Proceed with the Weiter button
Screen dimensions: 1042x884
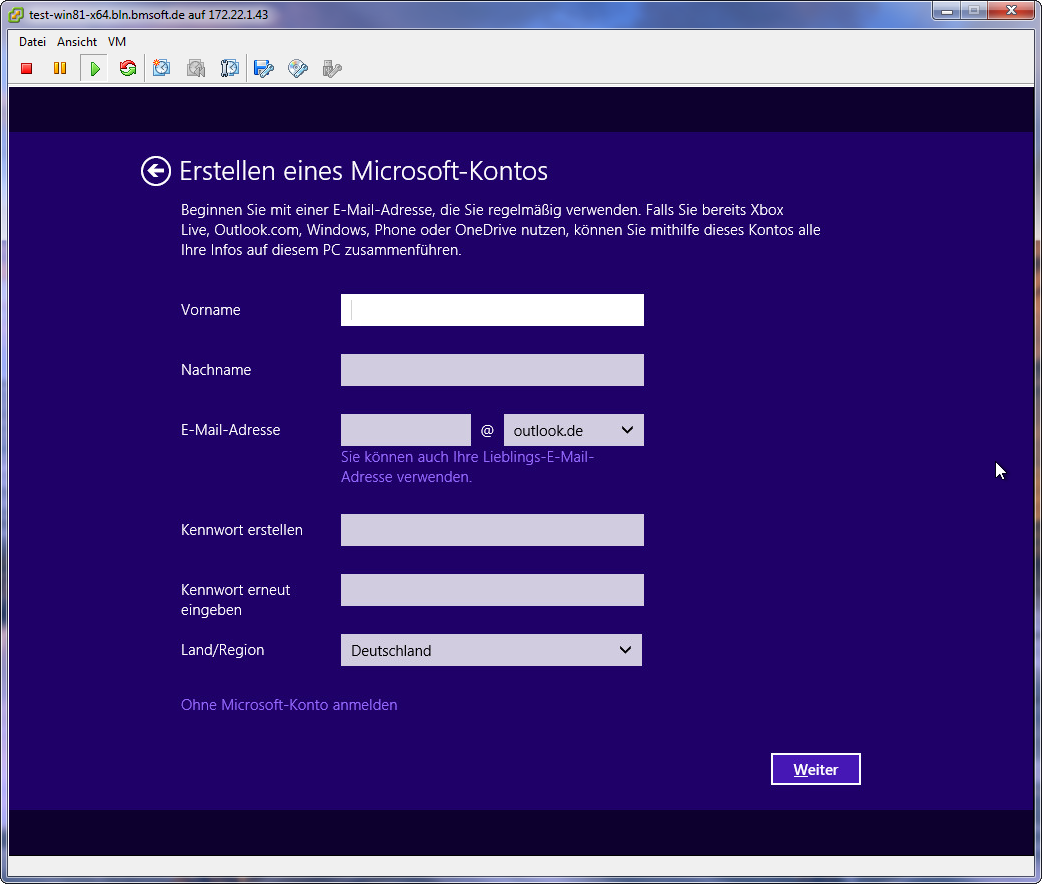(x=815, y=769)
